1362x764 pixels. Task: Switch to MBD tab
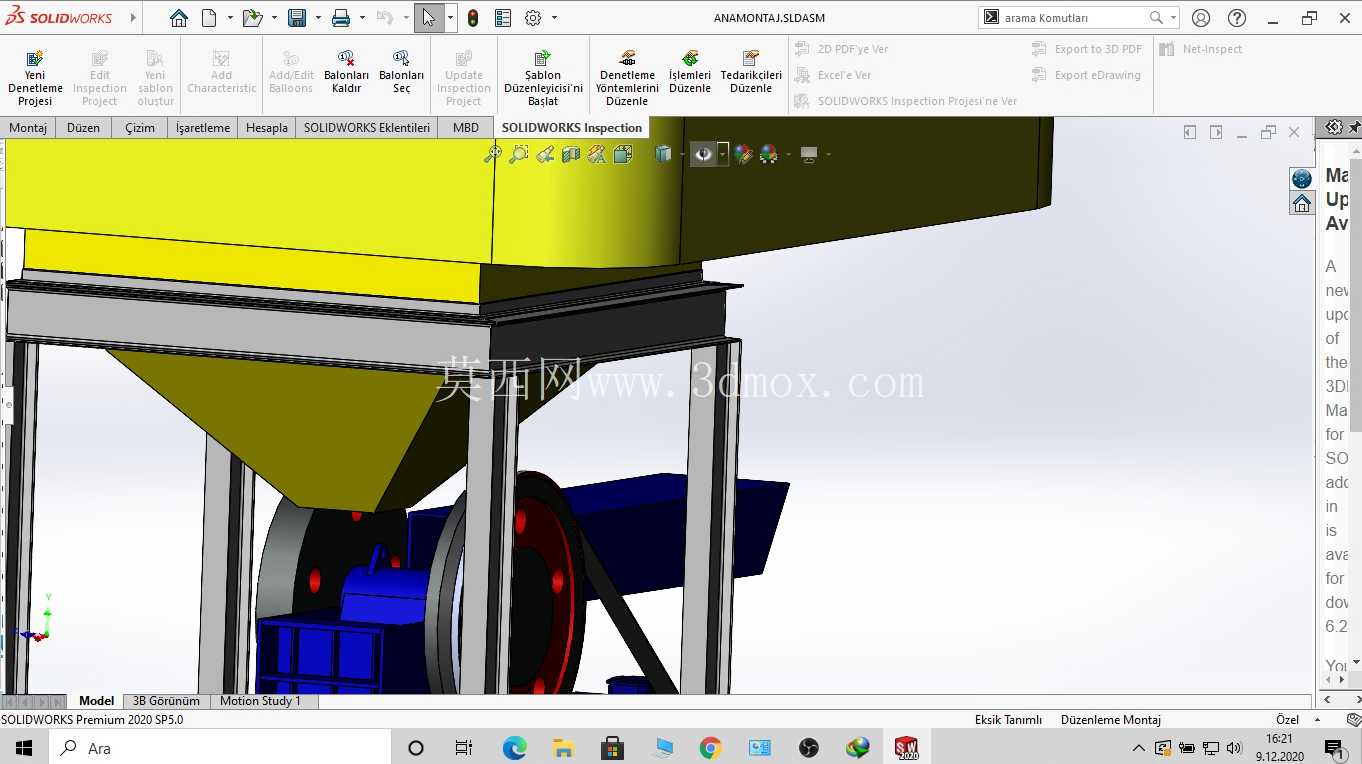click(x=465, y=127)
